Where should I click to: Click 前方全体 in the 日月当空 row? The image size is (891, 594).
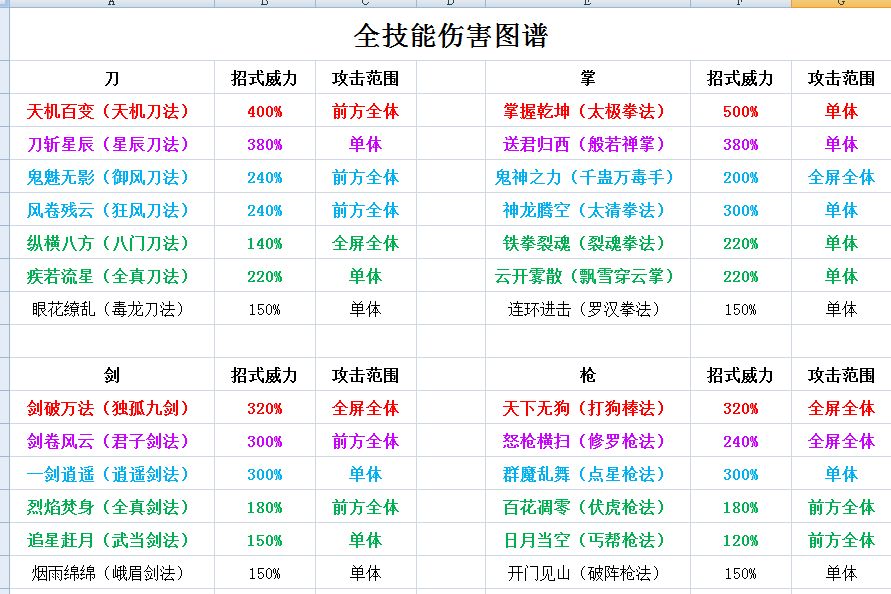point(841,539)
